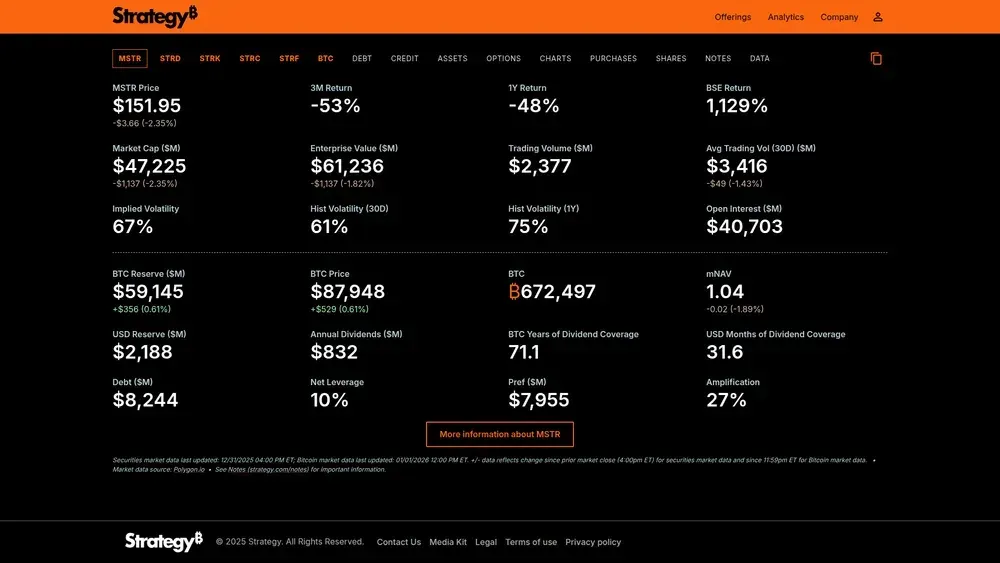Screen dimensions: 1000x563
Task: Click the BSE Return value 1,129%
Action: (737, 106)
